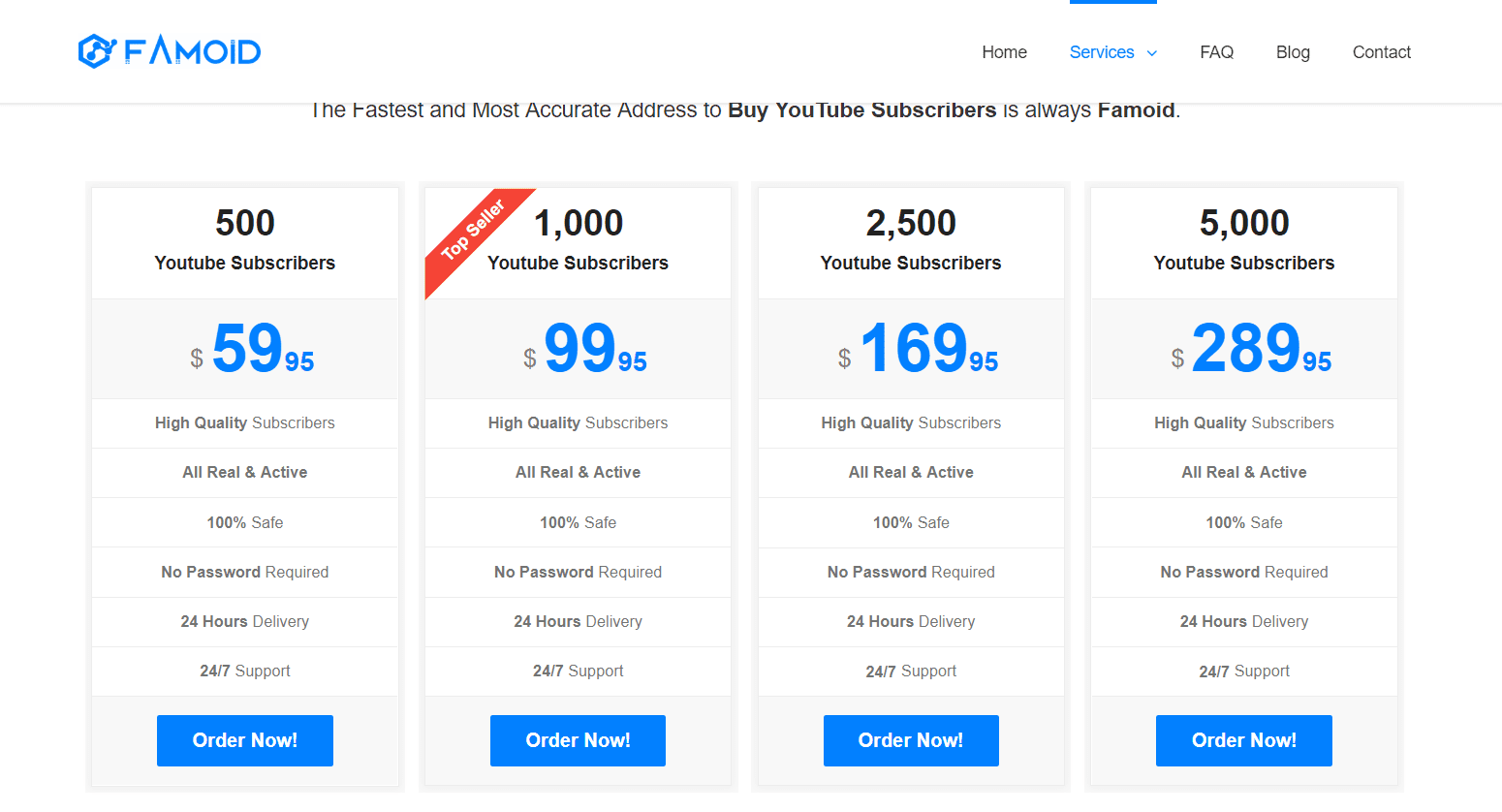Click '100% Safe' in 500 plan

pyautogui.click(x=245, y=523)
